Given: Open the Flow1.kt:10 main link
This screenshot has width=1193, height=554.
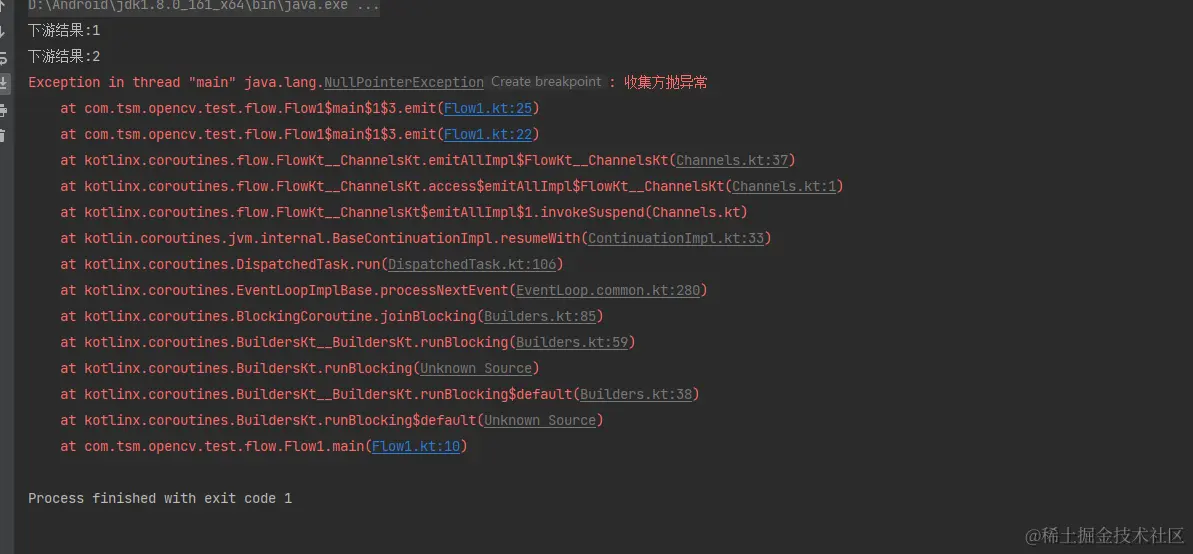Looking at the screenshot, I should click(x=416, y=446).
